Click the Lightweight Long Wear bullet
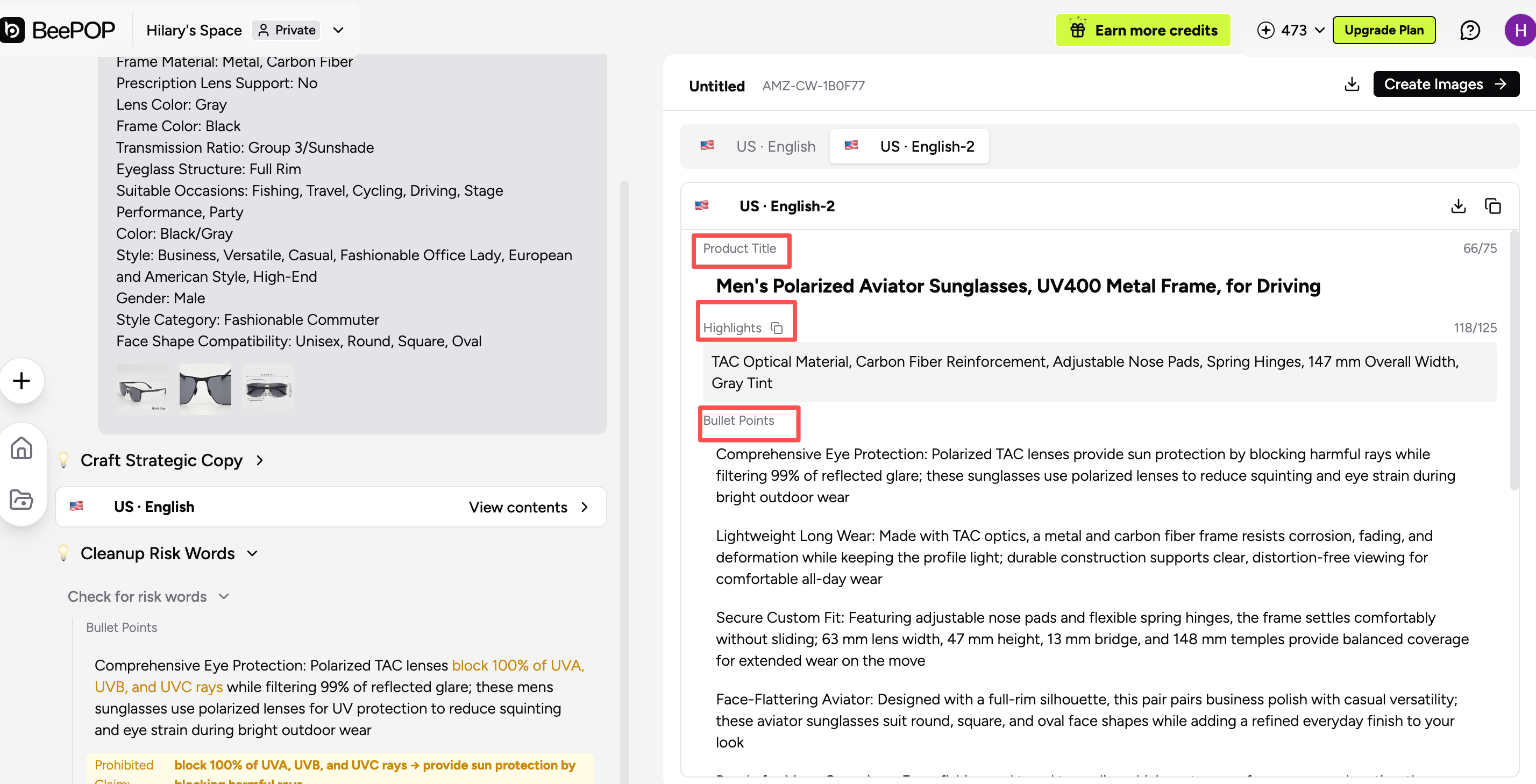1536x784 pixels. (1074, 557)
